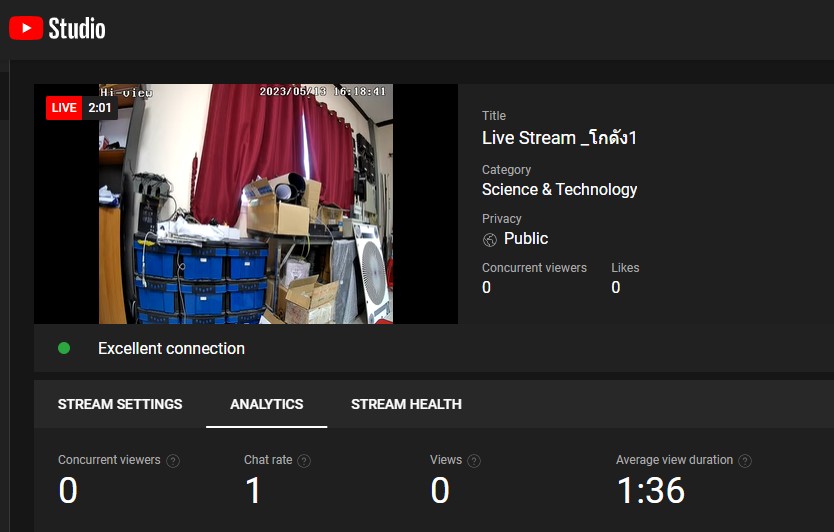
Task: Open the Stream Health tab
Action: tap(406, 404)
